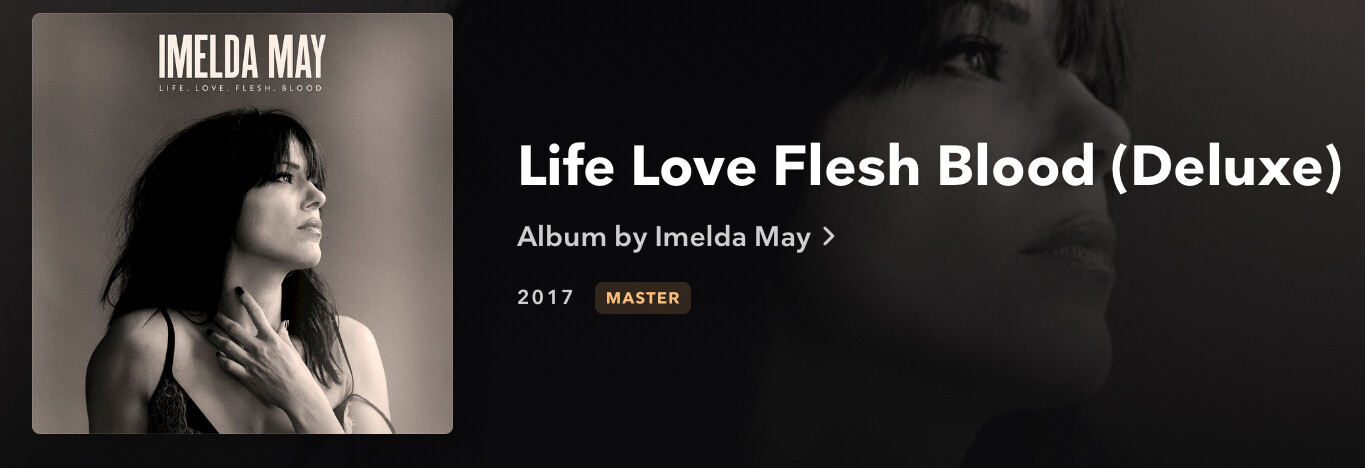
Task: Click IMELDA MAY heading on cover art
Action: coord(242,57)
